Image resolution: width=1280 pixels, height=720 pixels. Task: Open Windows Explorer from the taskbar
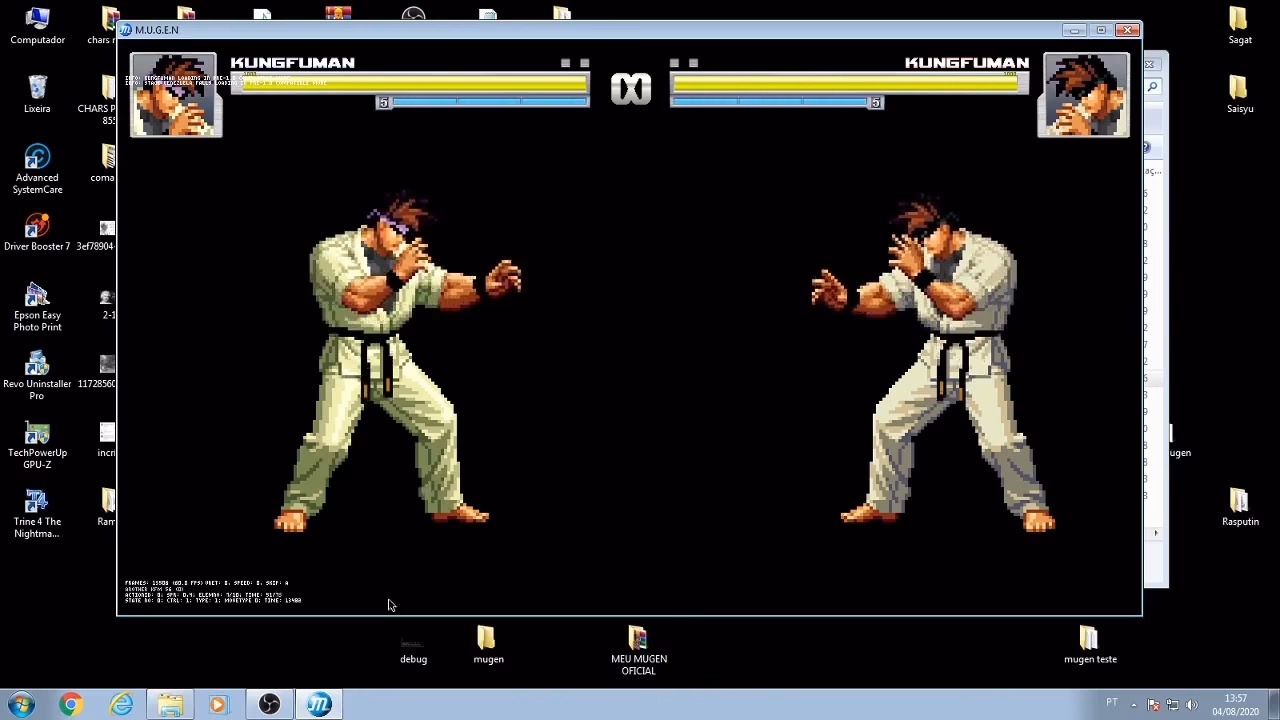point(170,705)
